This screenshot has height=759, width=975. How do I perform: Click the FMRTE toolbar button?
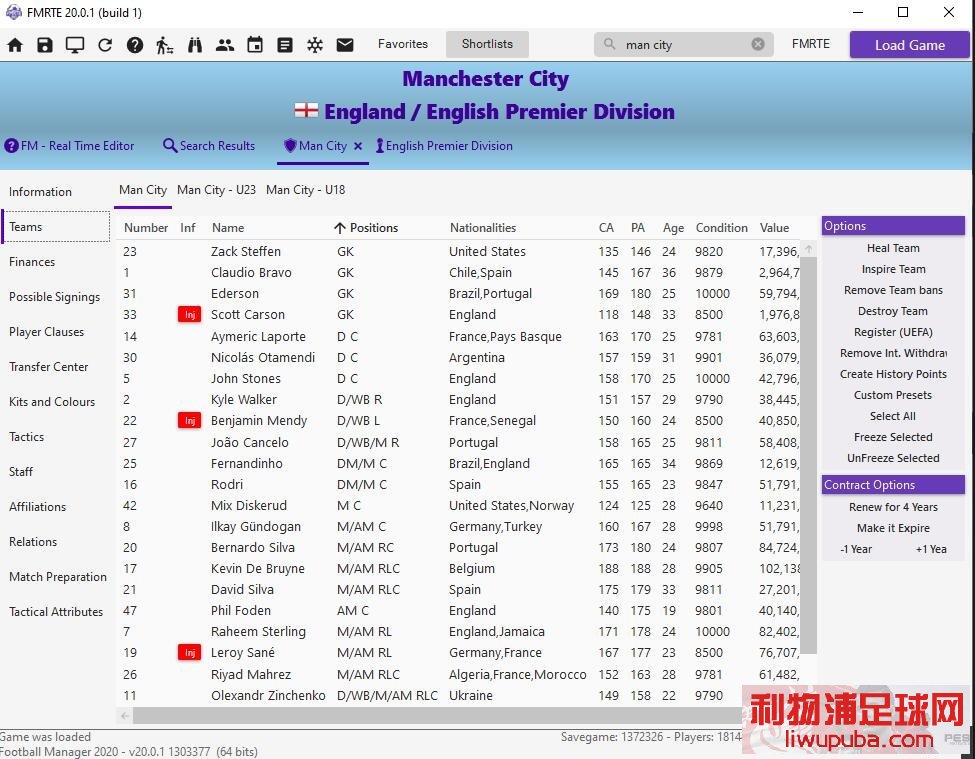point(811,44)
